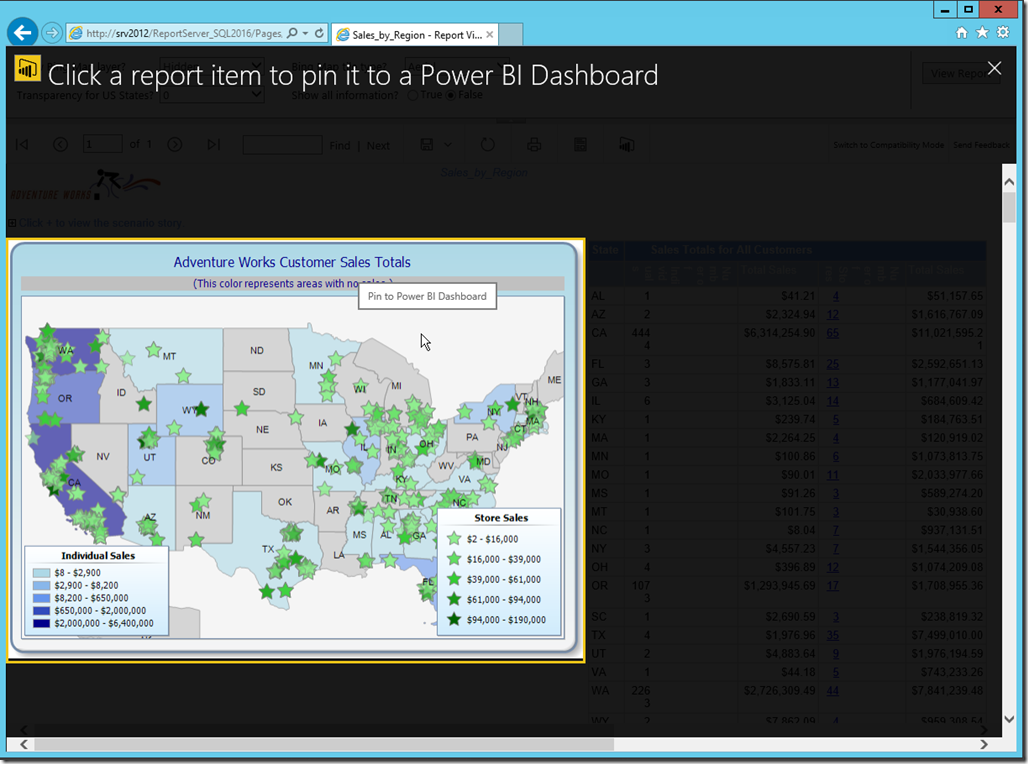
Task: Open the browser Home icon
Action: [961, 32]
